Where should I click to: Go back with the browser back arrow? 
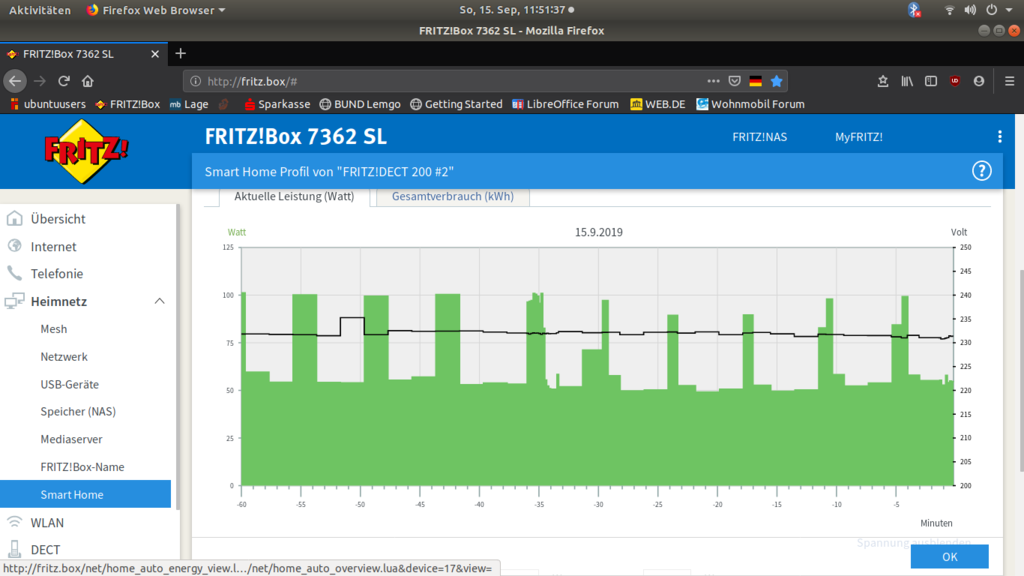click(15, 81)
